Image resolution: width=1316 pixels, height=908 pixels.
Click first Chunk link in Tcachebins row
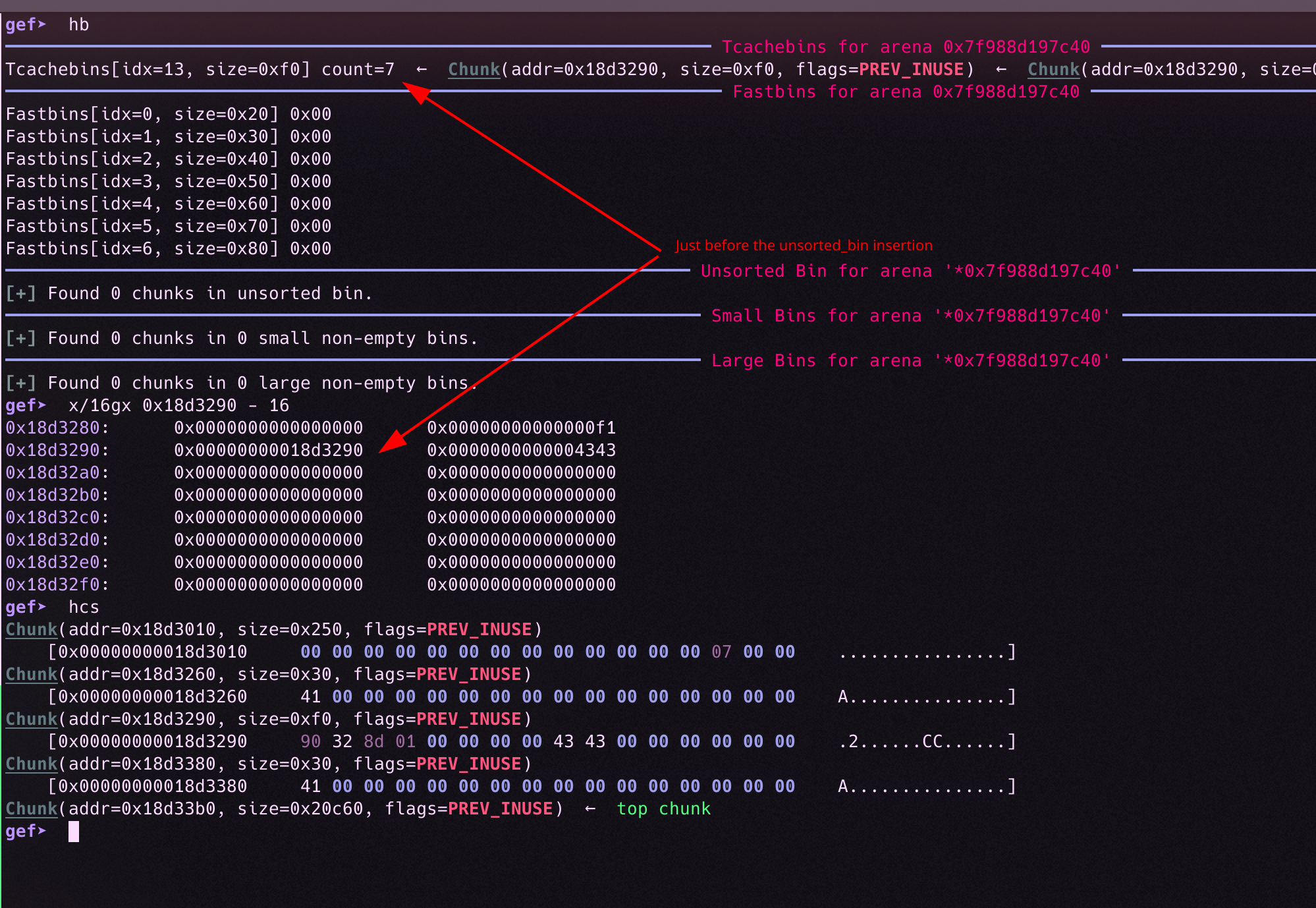tap(474, 69)
